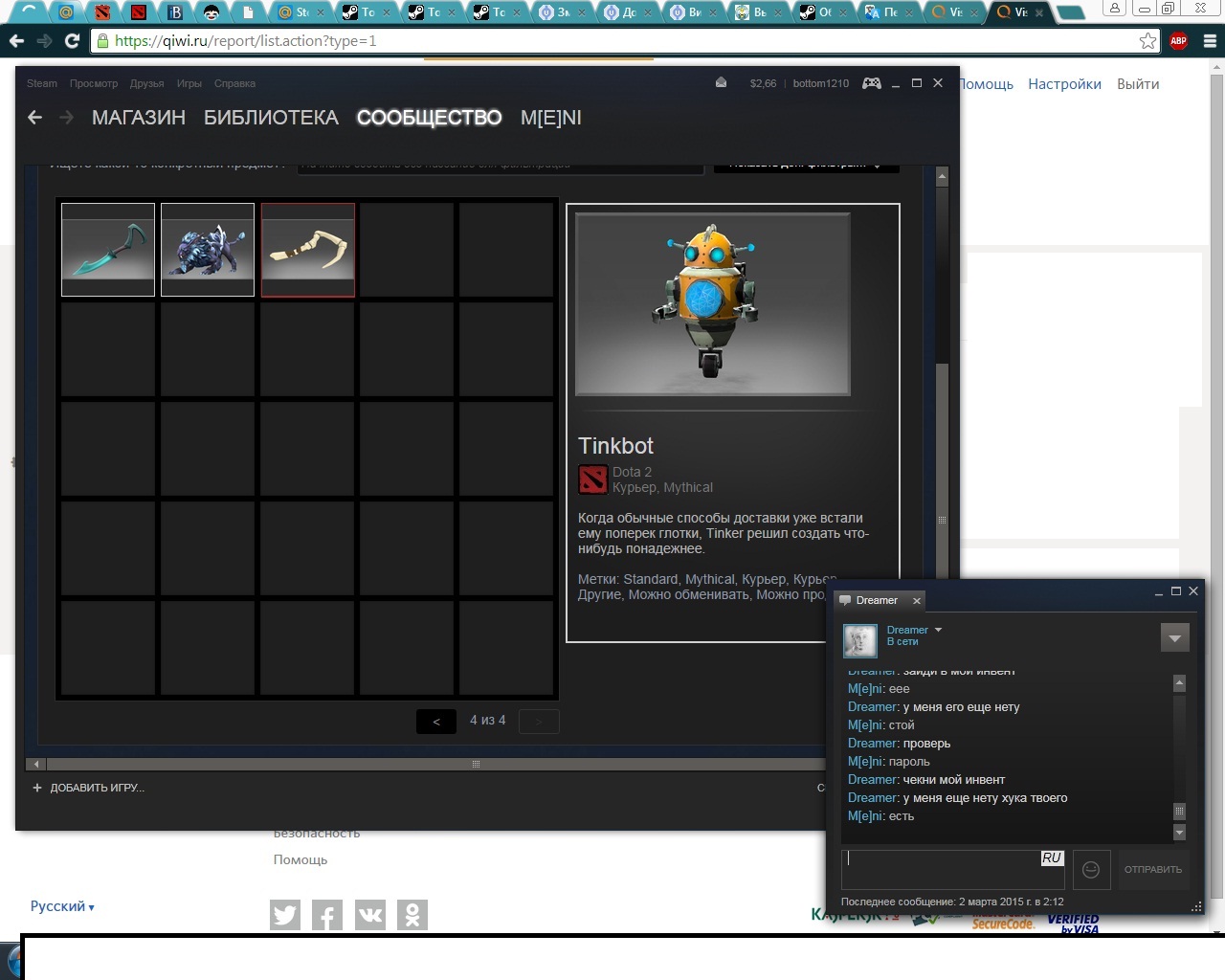Select the bone hook inventory item
The width and height of the screenshot is (1225, 980).
[x=308, y=250]
